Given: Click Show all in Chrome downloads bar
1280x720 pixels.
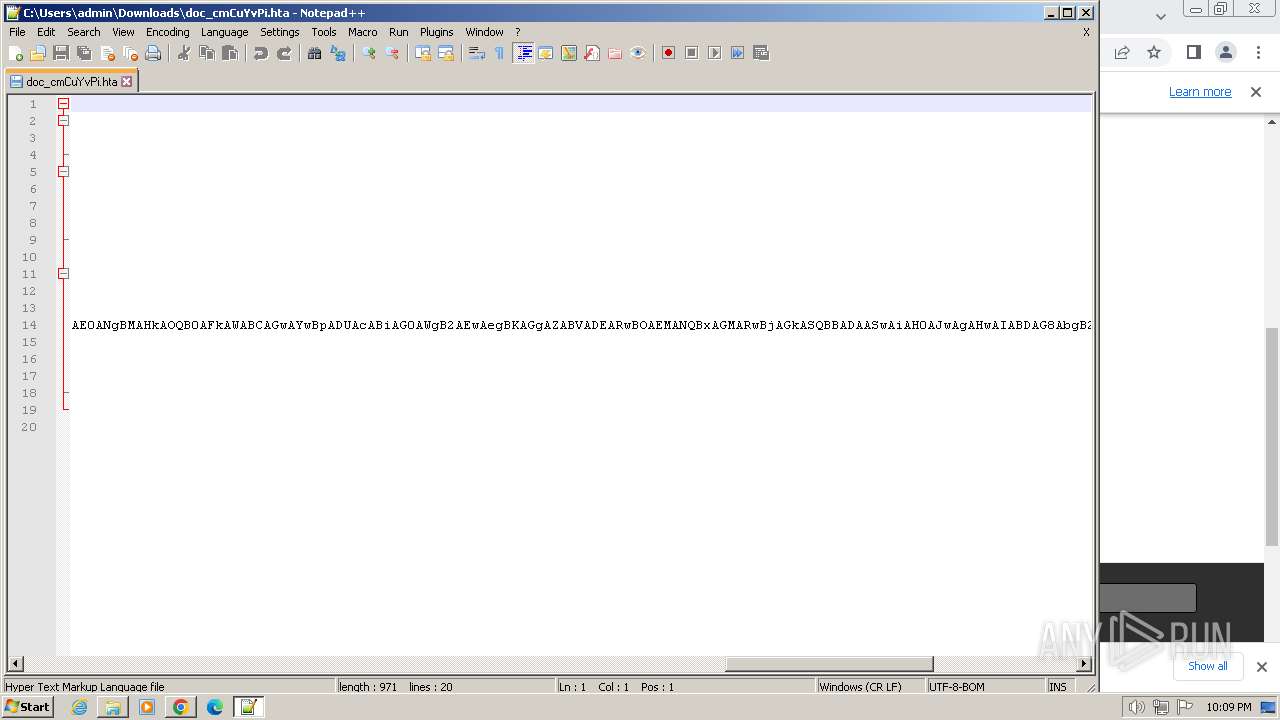Looking at the screenshot, I should pos(1207,666).
